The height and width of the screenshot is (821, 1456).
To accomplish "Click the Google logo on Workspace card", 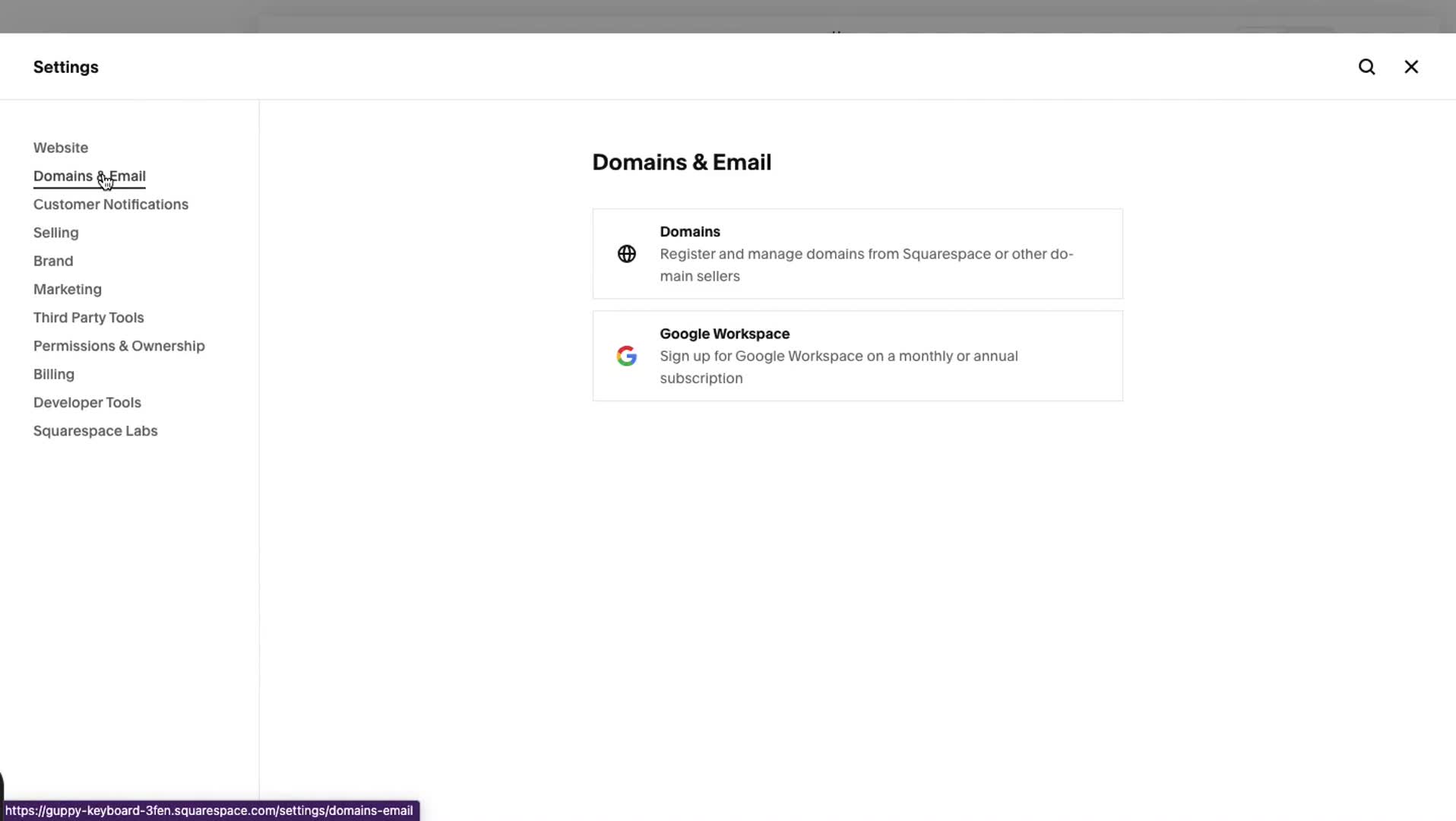I will (x=626, y=356).
